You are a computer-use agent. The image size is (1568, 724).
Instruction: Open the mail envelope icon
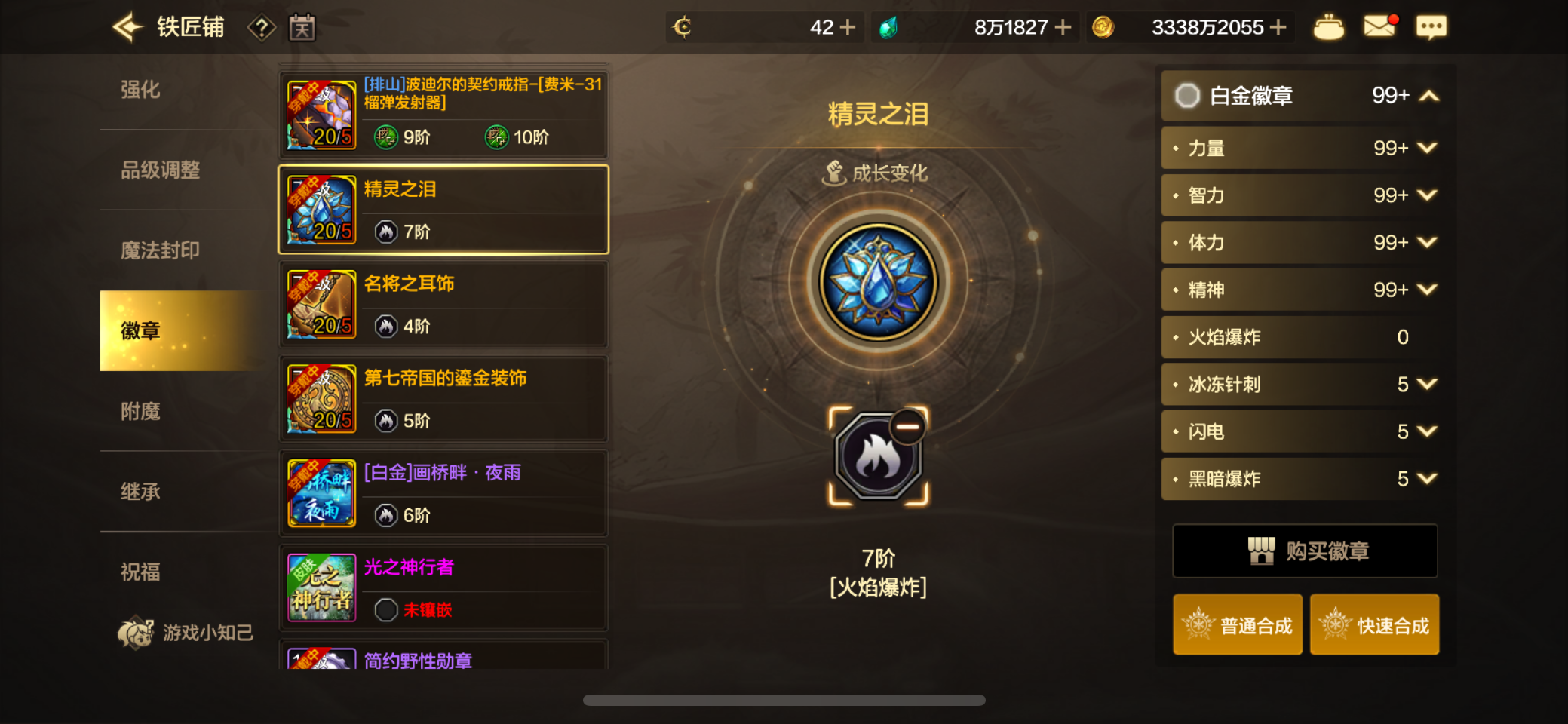[x=1379, y=27]
